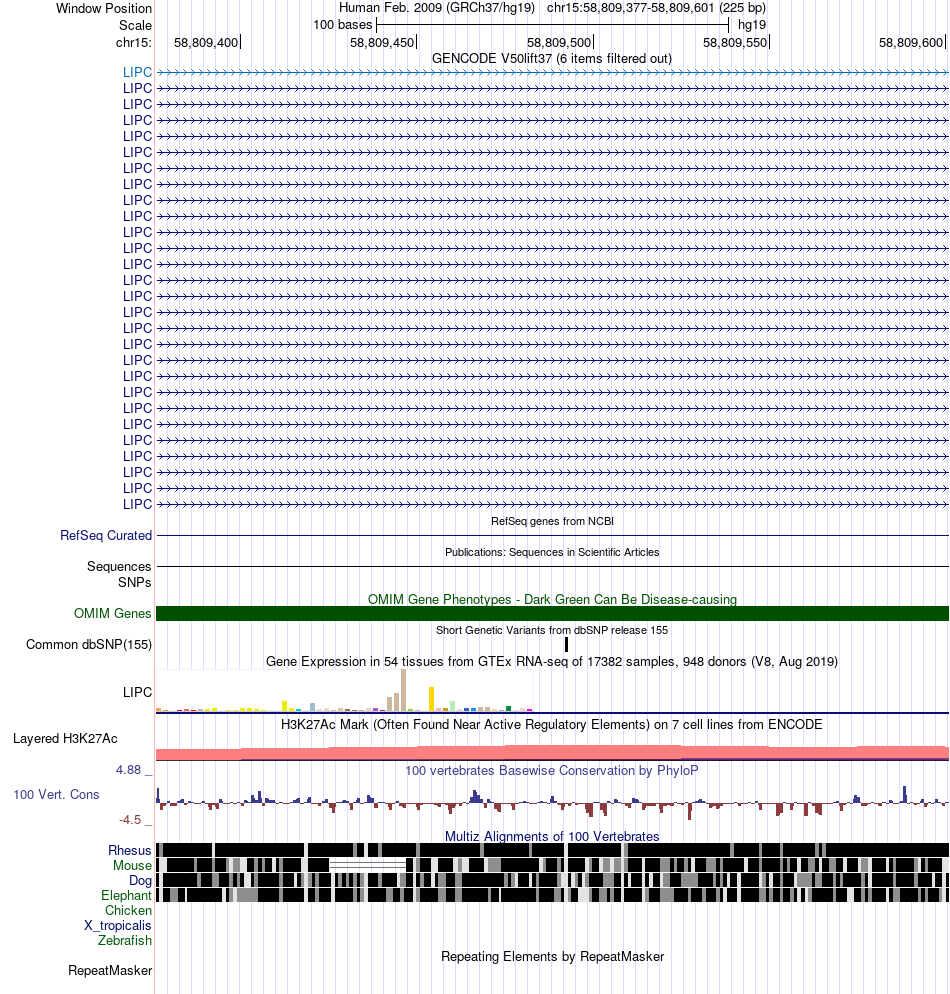Select the black dbSNP variant tick mark

567,644
